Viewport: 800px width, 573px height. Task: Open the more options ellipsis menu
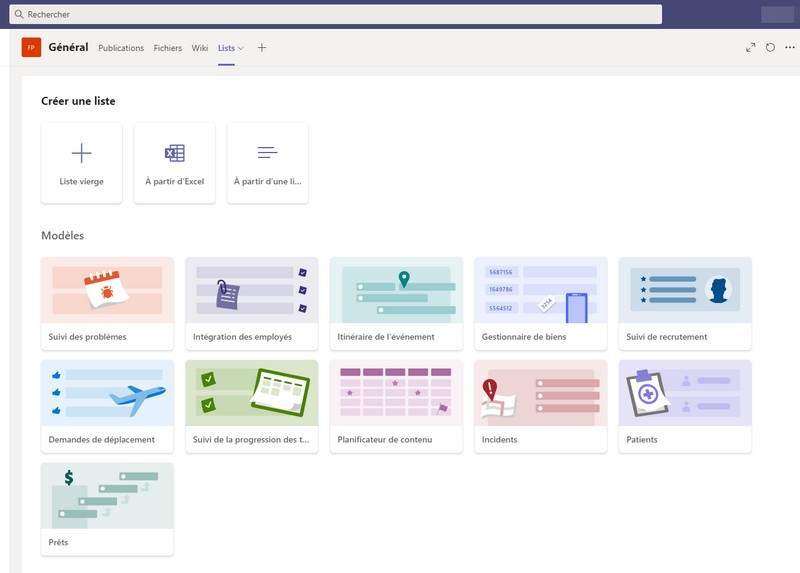[790, 47]
